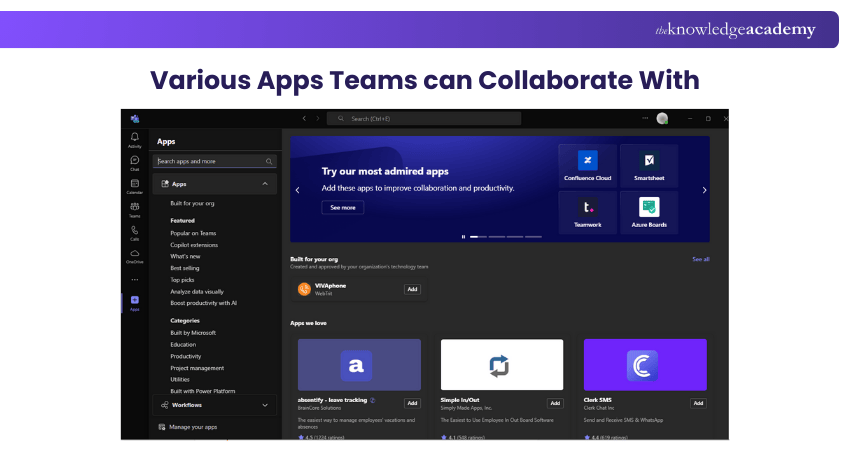Click the See more button

pos(343,208)
